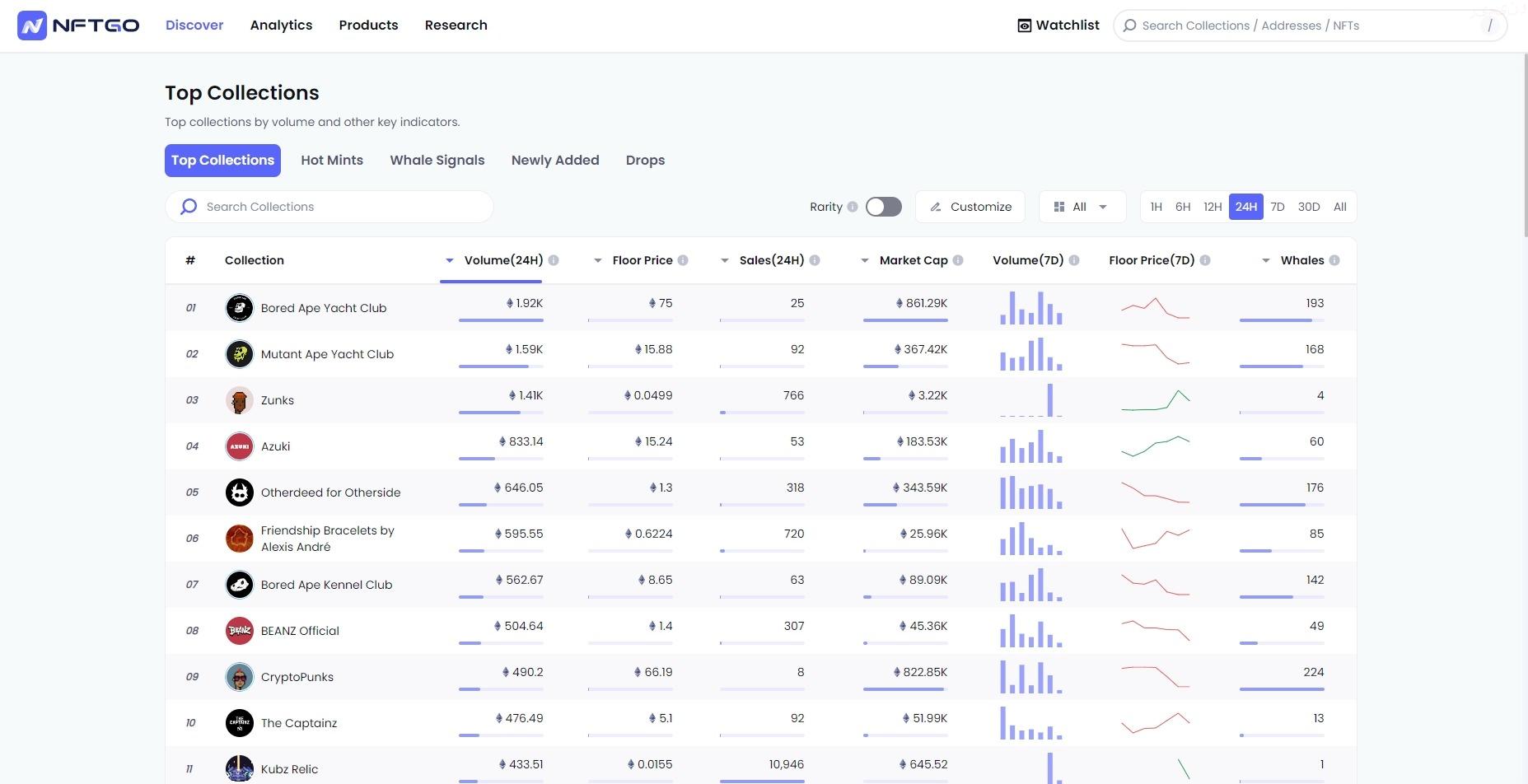
Task: Sort by Volume(24H) arrow
Action: pyautogui.click(x=450, y=260)
